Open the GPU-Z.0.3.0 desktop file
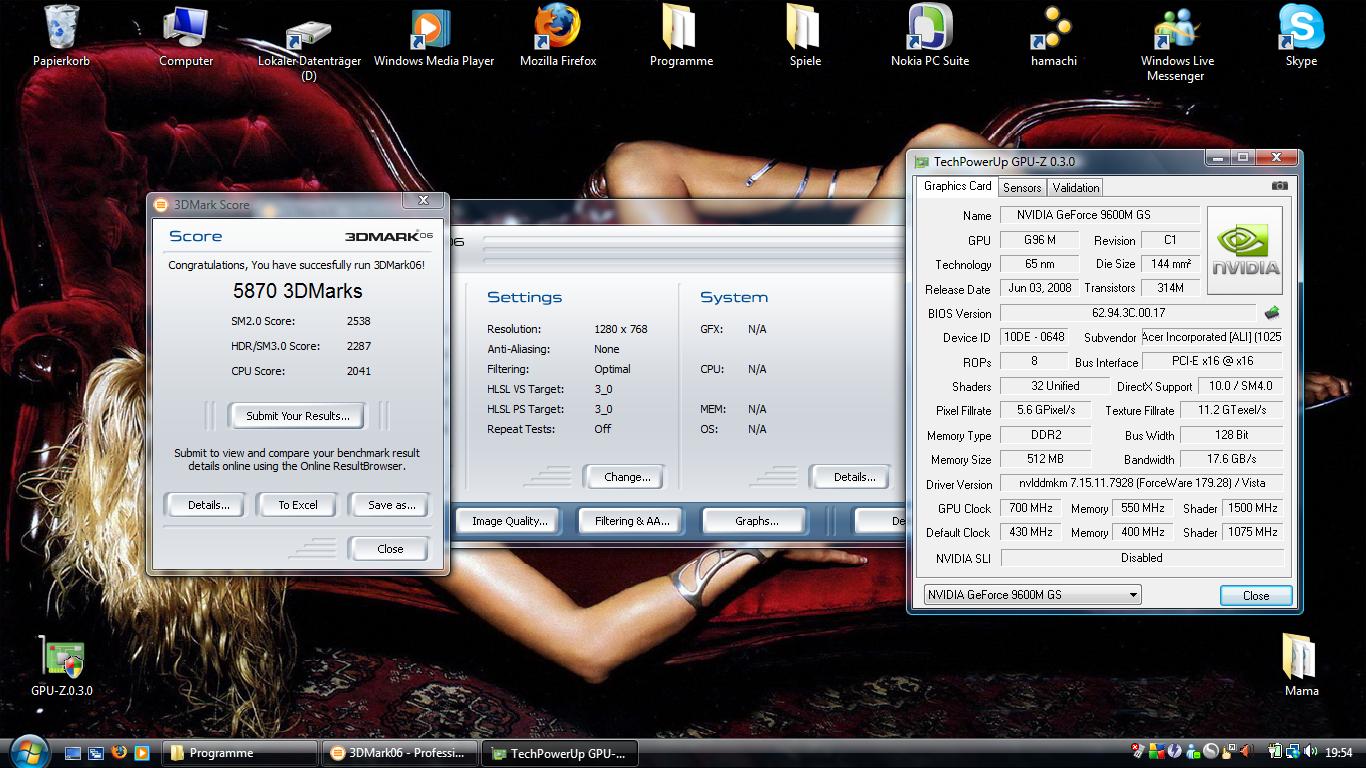 tap(62, 659)
